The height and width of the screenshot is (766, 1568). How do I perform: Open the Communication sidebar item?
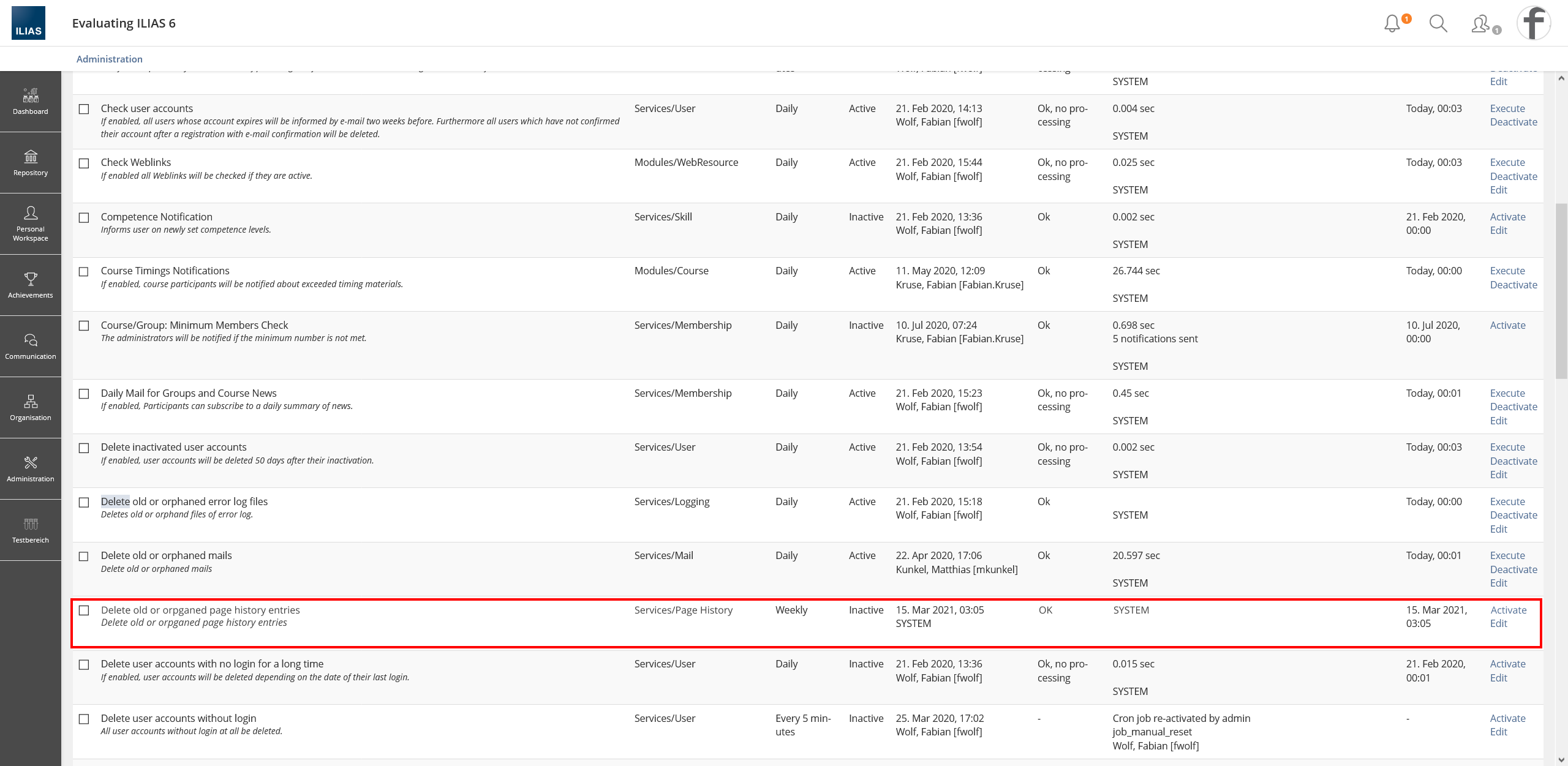click(x=31, y=347)
